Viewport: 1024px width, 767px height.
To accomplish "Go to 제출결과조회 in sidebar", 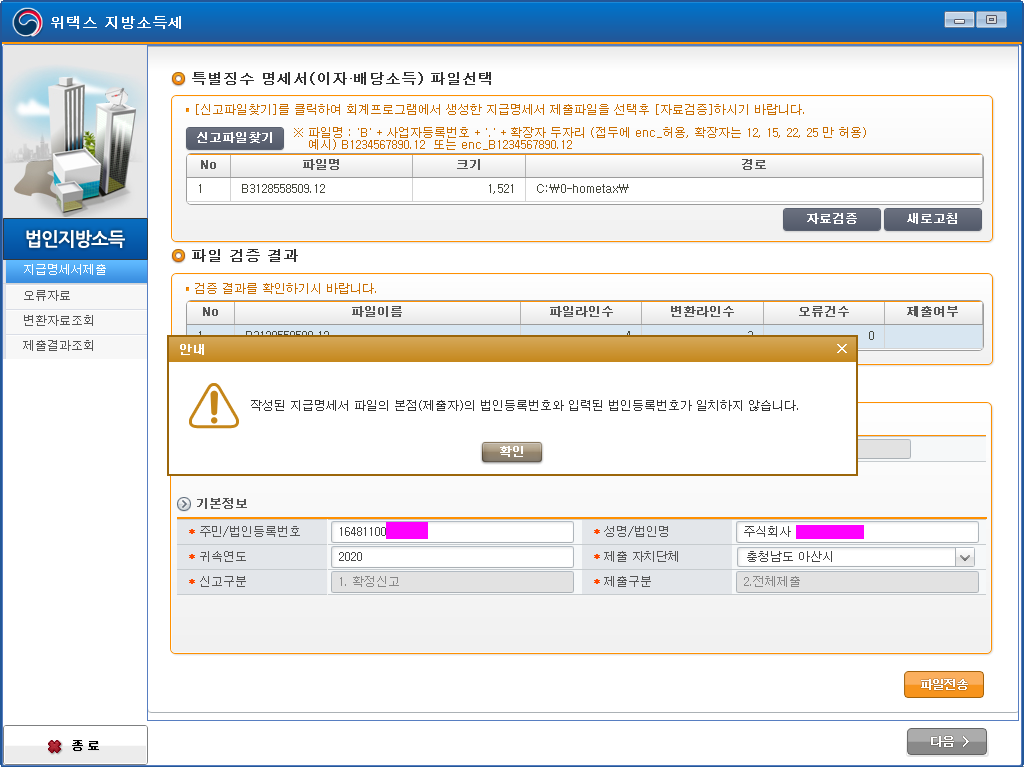I will 75,346.
